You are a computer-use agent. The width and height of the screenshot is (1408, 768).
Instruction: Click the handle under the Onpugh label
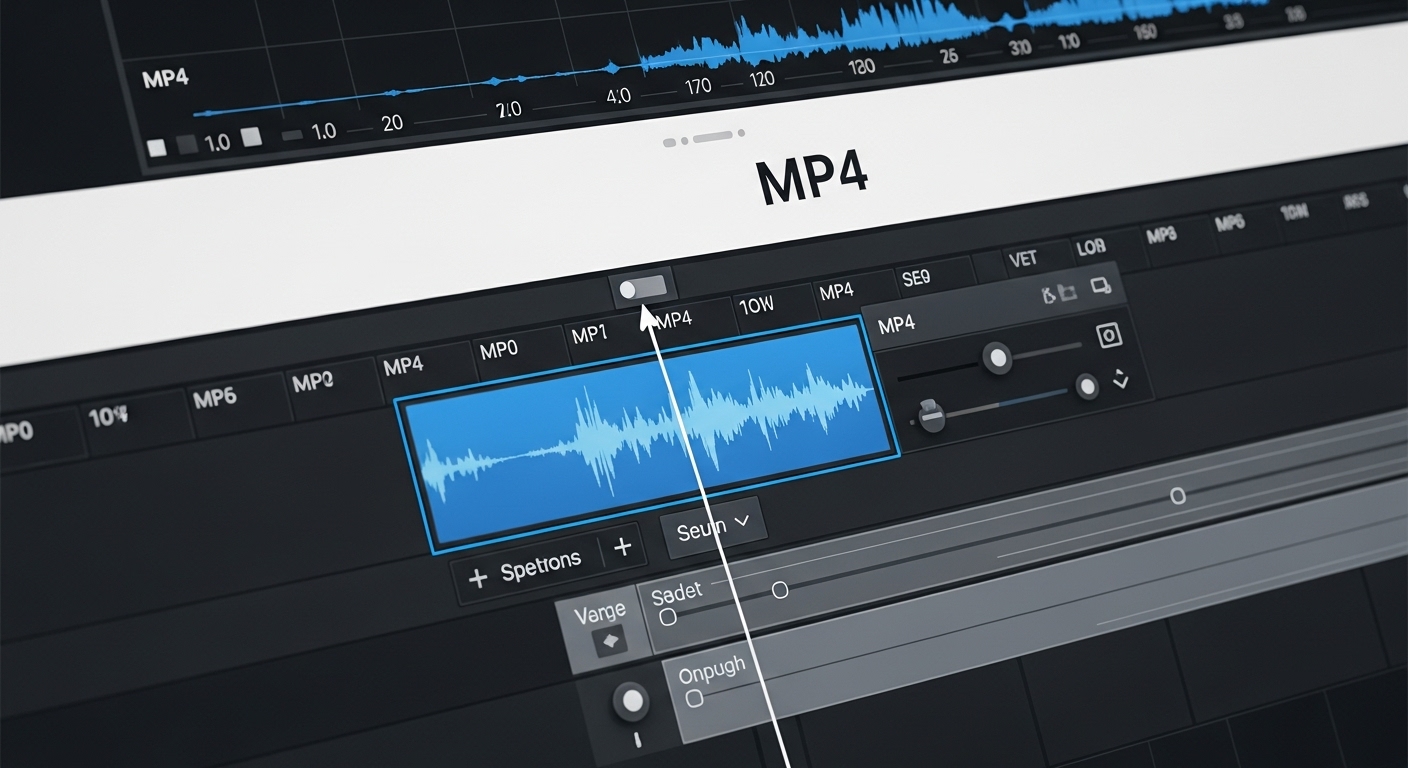694,698
